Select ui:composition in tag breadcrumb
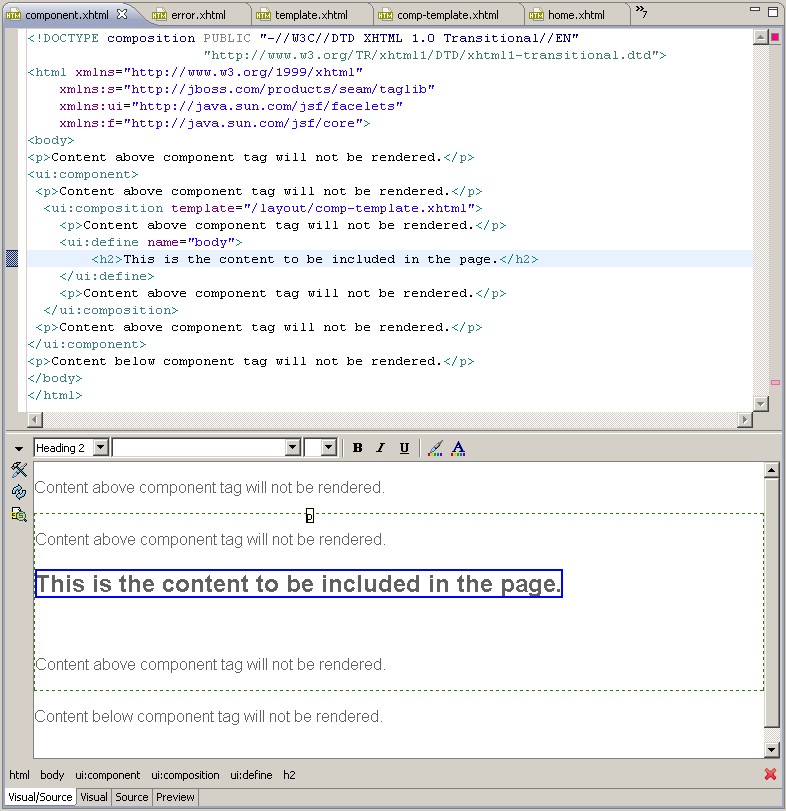The width and height of the screenshot is (786, 811). [185, 775]
